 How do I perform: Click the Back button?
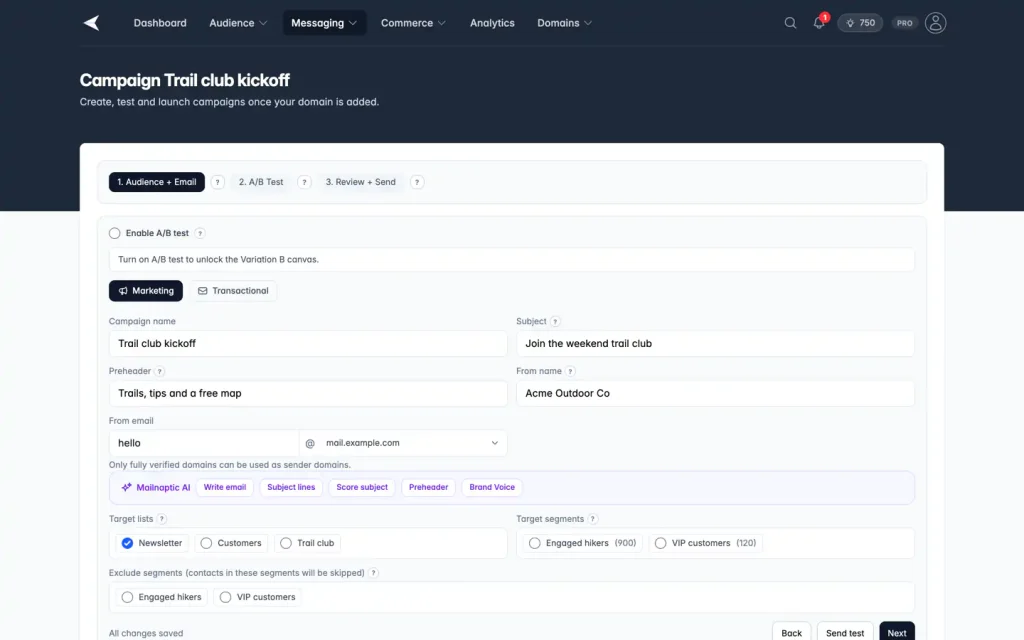click(792, 632)
